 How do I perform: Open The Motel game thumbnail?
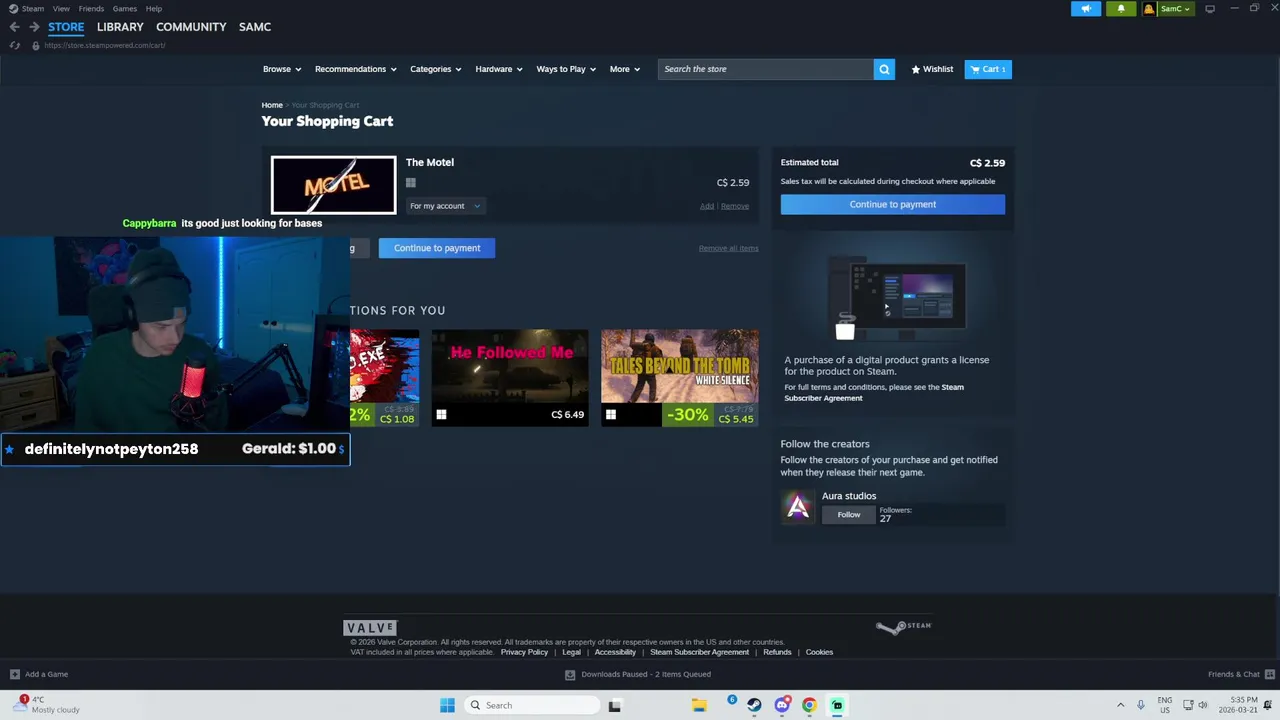point(333,185)
